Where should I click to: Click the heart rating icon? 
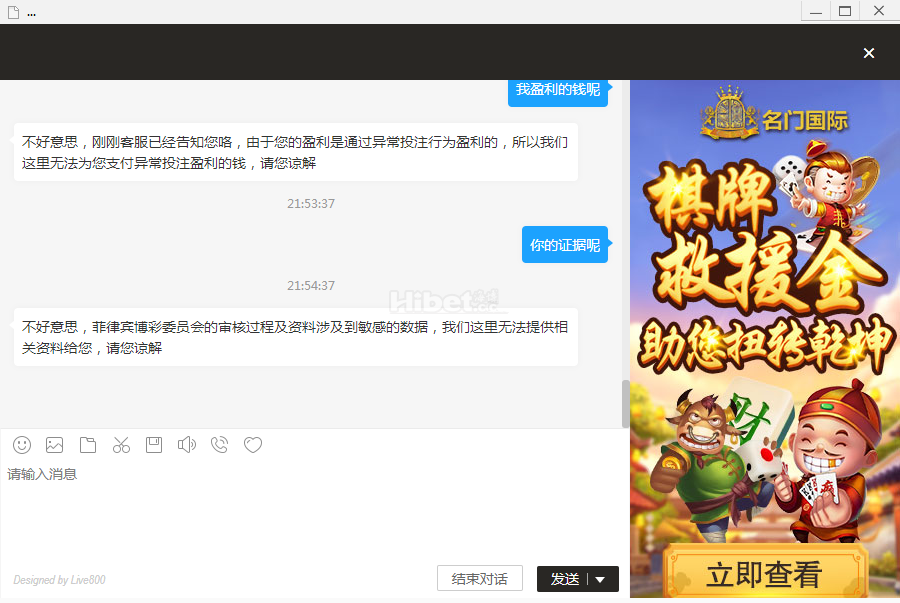pyautogui.click(x=253, y=445)
